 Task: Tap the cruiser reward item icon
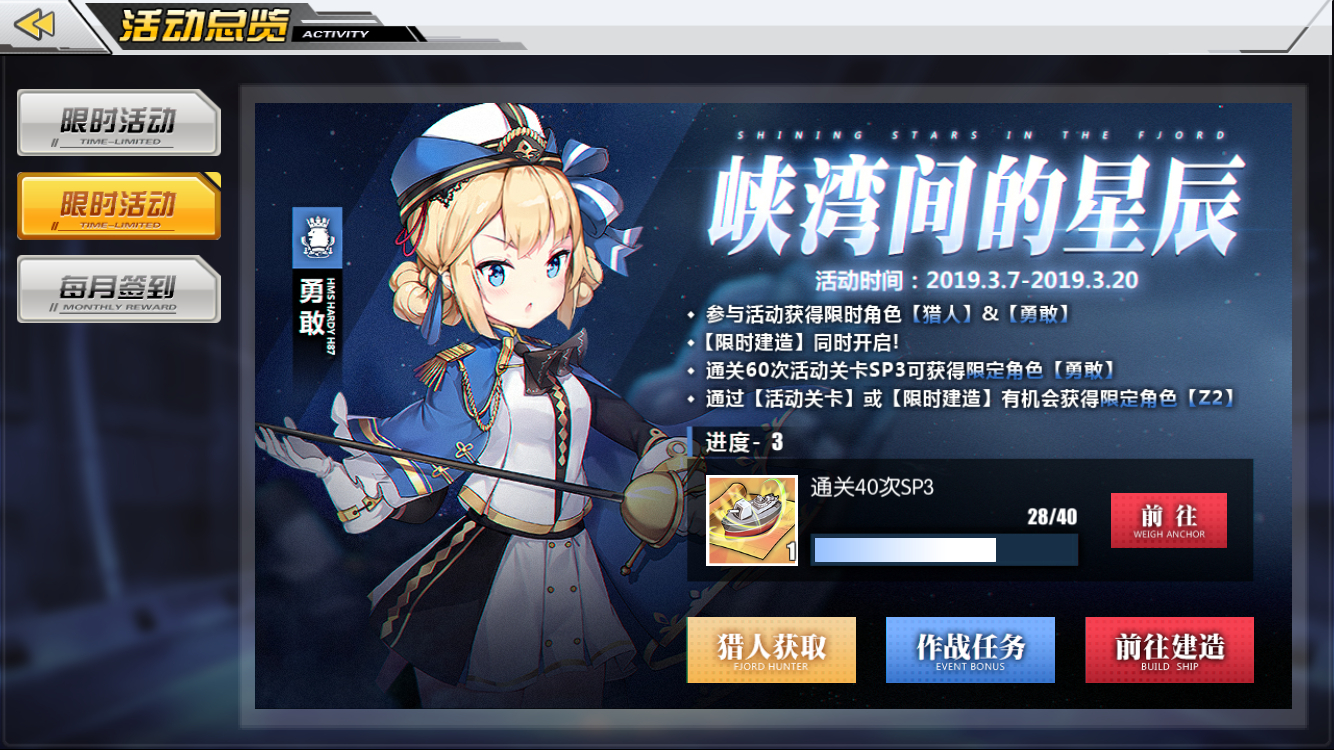pos(752,520)
